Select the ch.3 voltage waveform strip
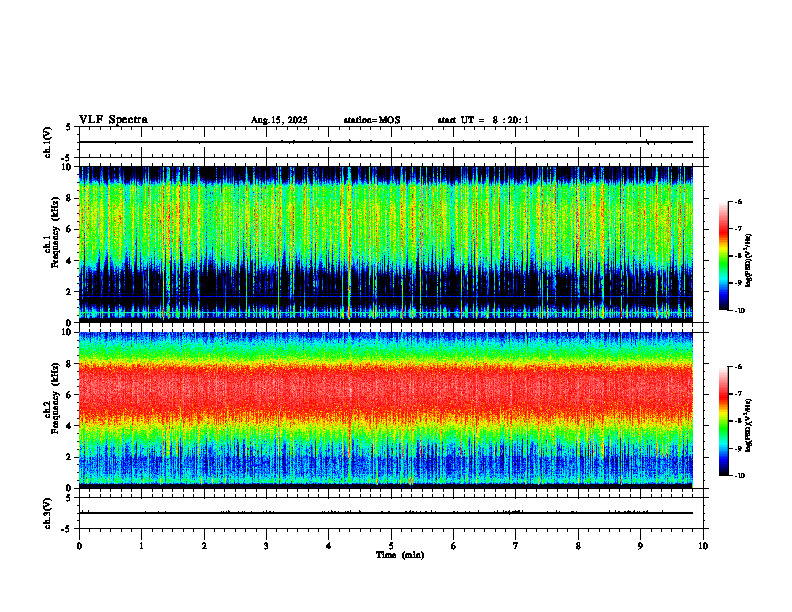The height and width of the screenshot is (612, 792). 391,513
